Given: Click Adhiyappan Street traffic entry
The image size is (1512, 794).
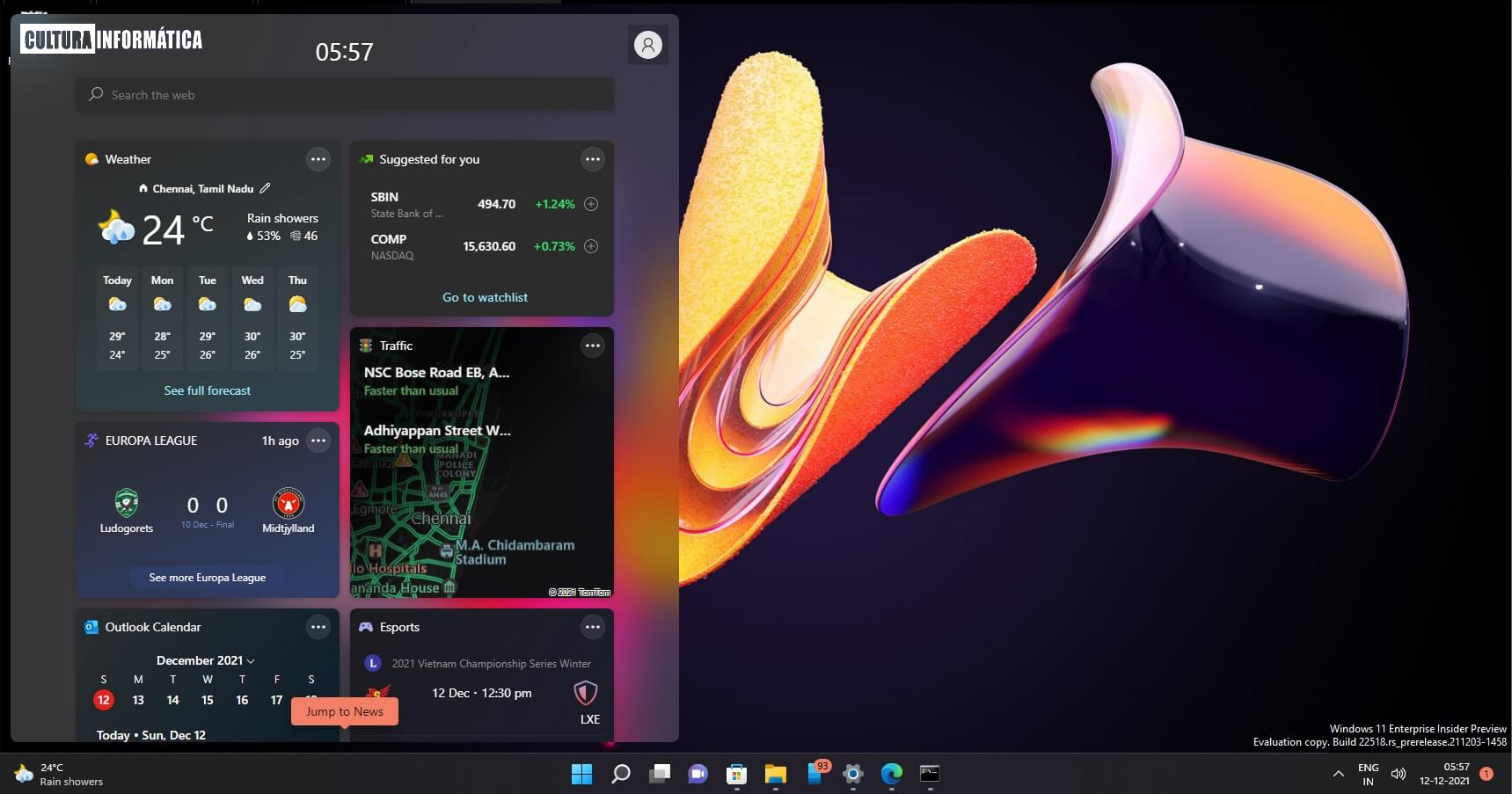Looking at the screenshot, I should 437,439.
